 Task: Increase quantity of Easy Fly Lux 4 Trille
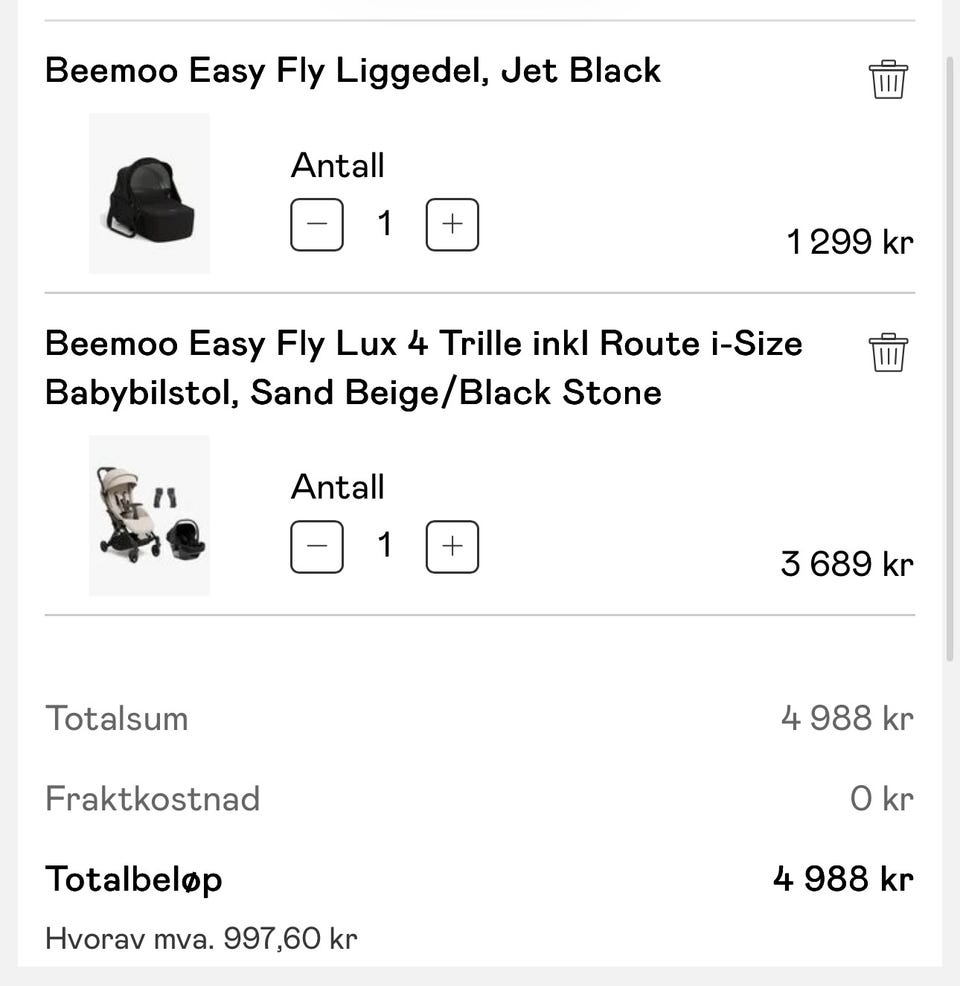pyautogui.click(x=452, y=547)
